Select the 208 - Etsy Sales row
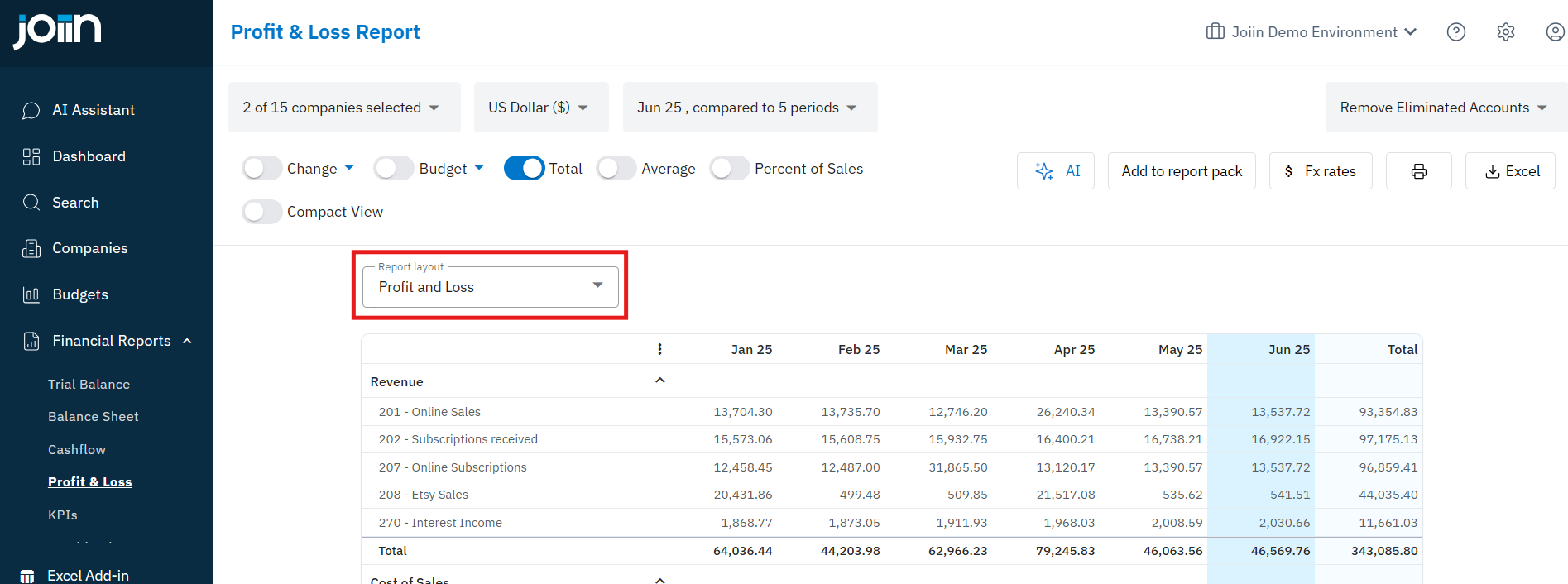 click(892, 495)
